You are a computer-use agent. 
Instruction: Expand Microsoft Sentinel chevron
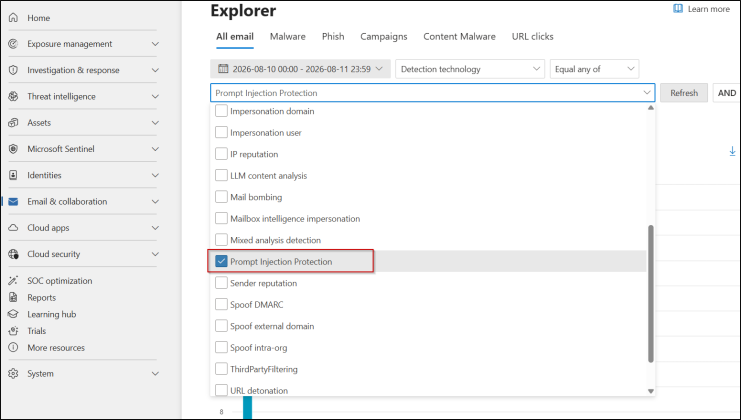pos(155,149)
